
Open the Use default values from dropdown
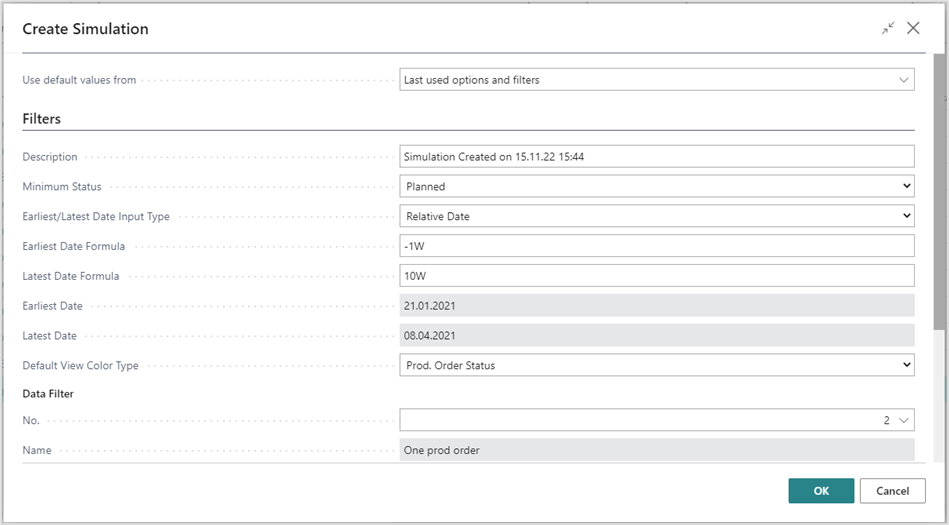(x=657, y=79)
